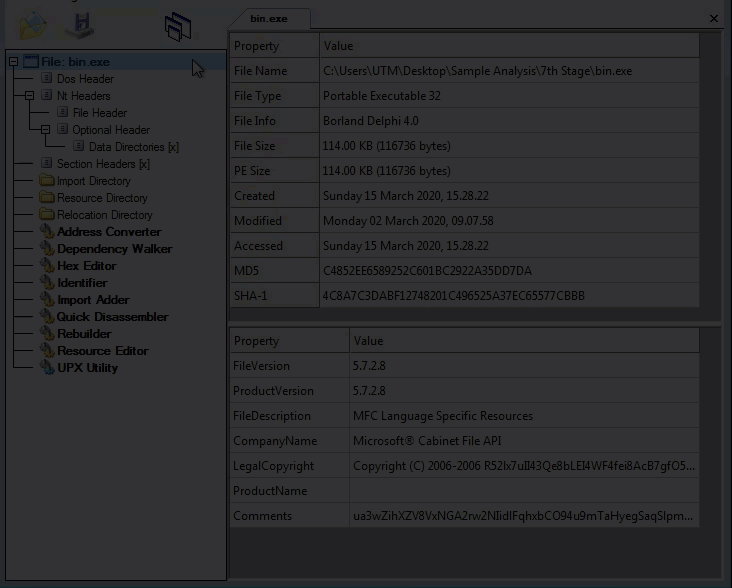732x588 pixels.
Task: Select the MD5 hash value
Action: click(x=427, y=271)
